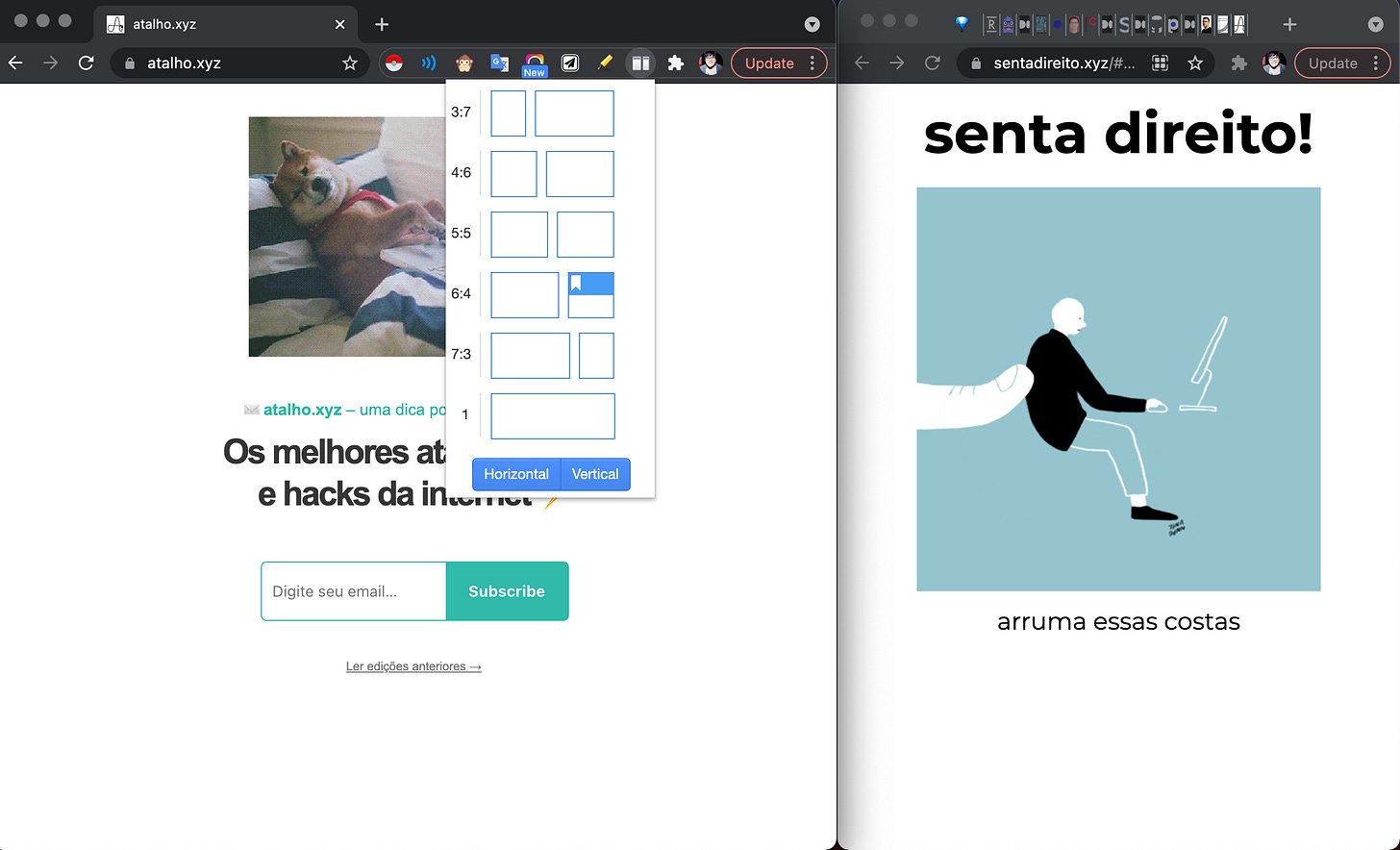Select the 5:5 right pane
Image resolution: width=1400 pixels, height=850 pixels.
586,235
